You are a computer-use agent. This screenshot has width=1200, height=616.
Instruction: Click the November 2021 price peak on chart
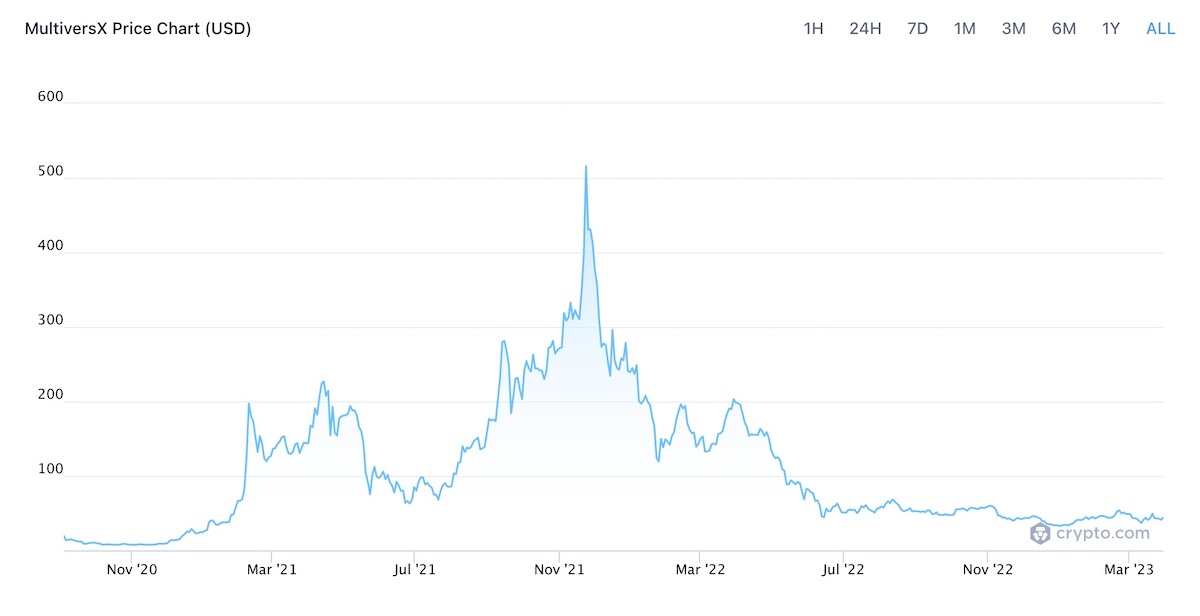[x=586, y=167]
